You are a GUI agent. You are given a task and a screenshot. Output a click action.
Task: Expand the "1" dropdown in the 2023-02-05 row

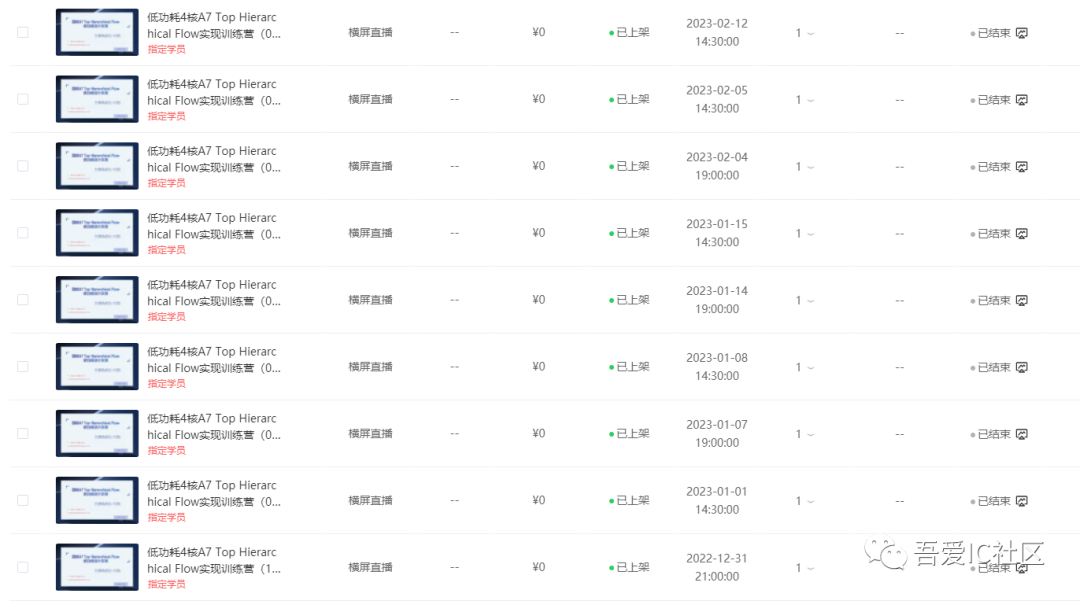804,100
